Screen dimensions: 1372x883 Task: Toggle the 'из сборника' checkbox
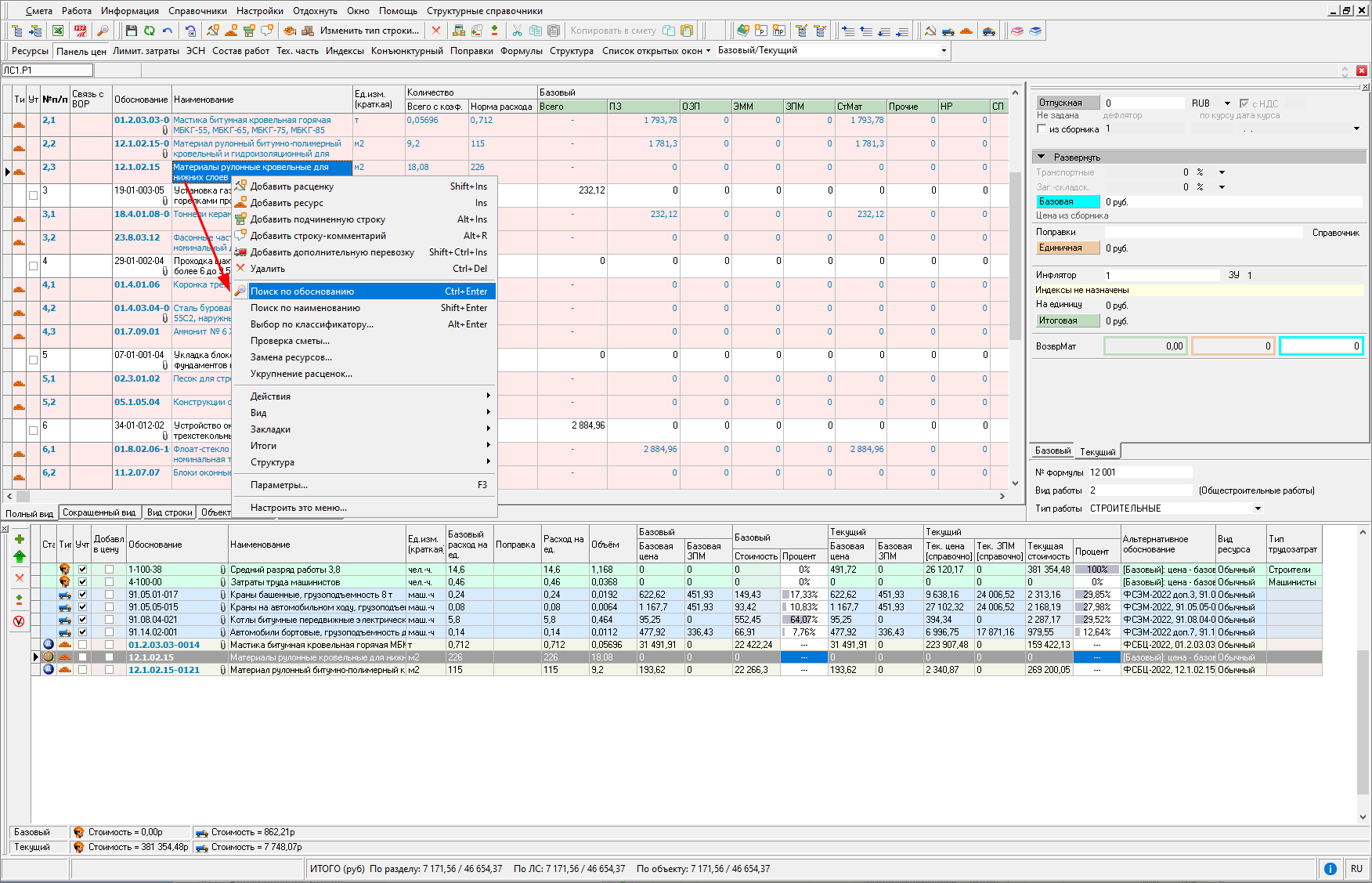(x=1042, y=129)
